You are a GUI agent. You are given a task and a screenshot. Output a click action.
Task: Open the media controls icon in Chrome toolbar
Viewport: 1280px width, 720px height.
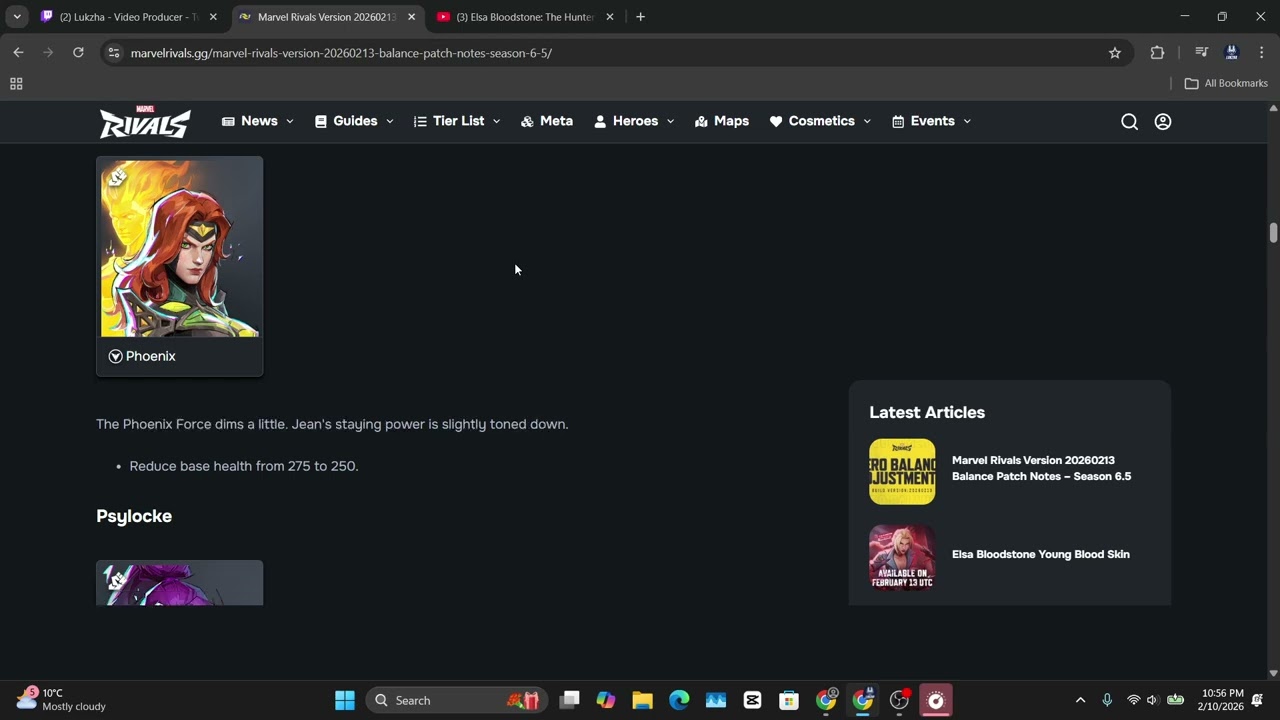pos(1201,53)
